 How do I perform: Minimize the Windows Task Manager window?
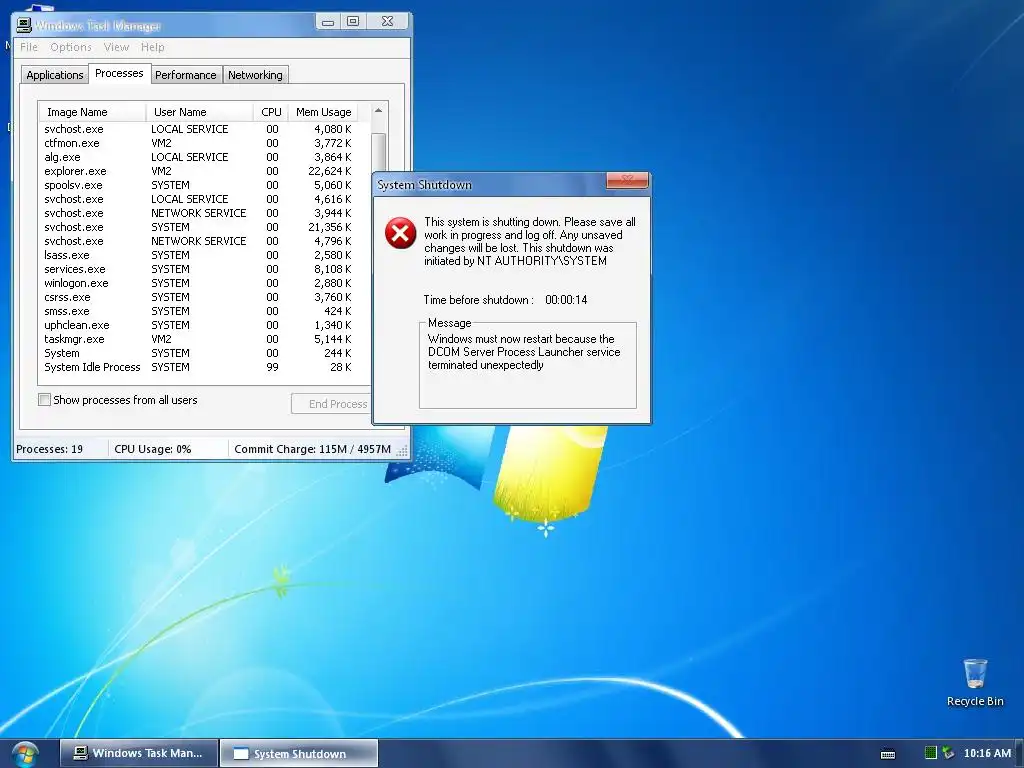pyautogui.click(x=328, y=22)
